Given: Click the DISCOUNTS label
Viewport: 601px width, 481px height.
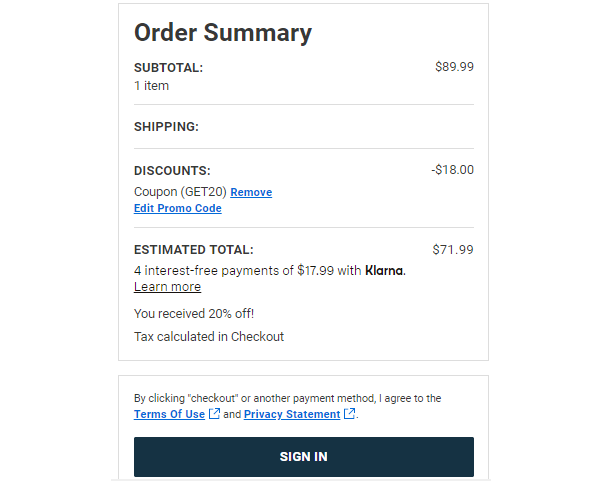Looking at the screenshot, I should [x=172, y=171].
